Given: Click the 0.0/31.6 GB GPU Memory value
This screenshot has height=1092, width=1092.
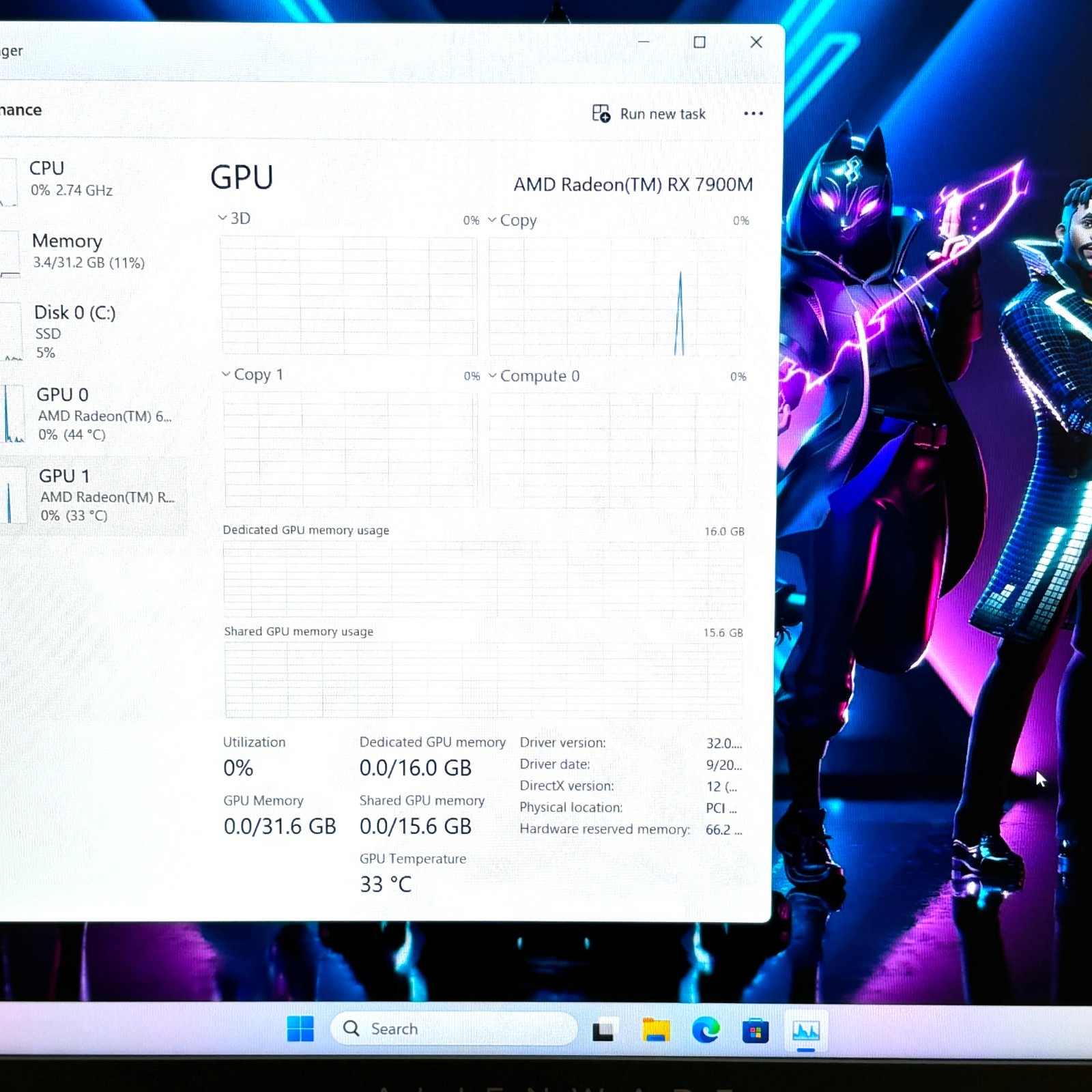Looking at the screenshot, I should pos(280,827).
